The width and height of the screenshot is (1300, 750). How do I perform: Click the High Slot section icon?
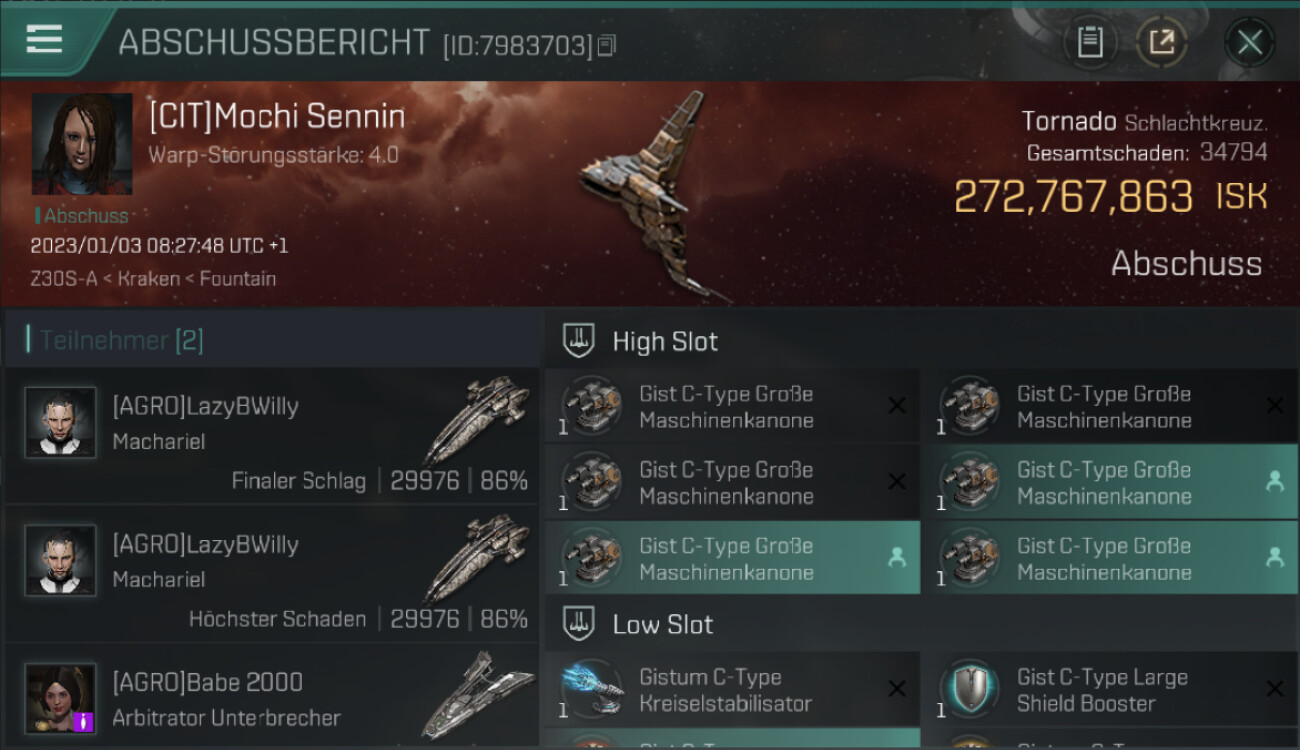[x=578, y=341]
